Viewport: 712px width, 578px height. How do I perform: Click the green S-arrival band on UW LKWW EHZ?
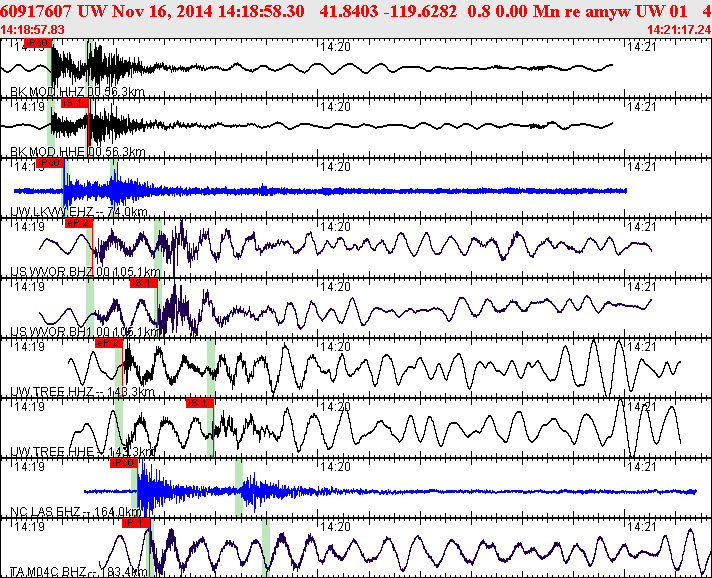point(114,188)
